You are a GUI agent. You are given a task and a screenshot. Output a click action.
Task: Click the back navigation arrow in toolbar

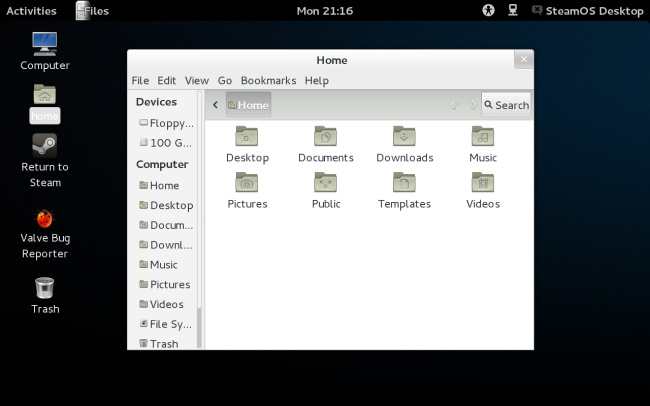coord(455,105)
